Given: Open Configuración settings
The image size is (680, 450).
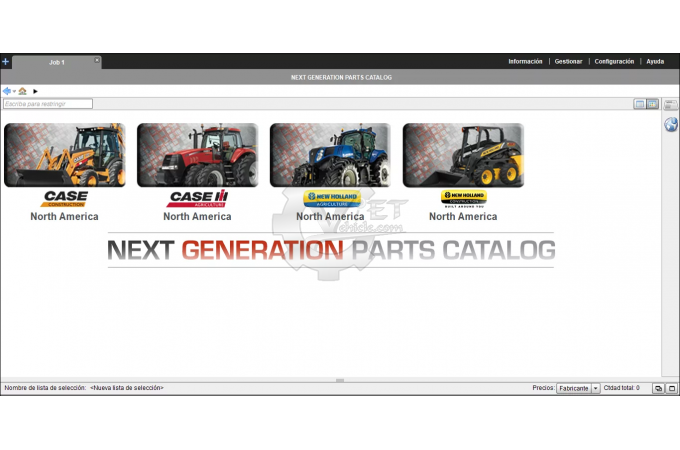Looking at the screenshot, I should [x=614, y=62].
